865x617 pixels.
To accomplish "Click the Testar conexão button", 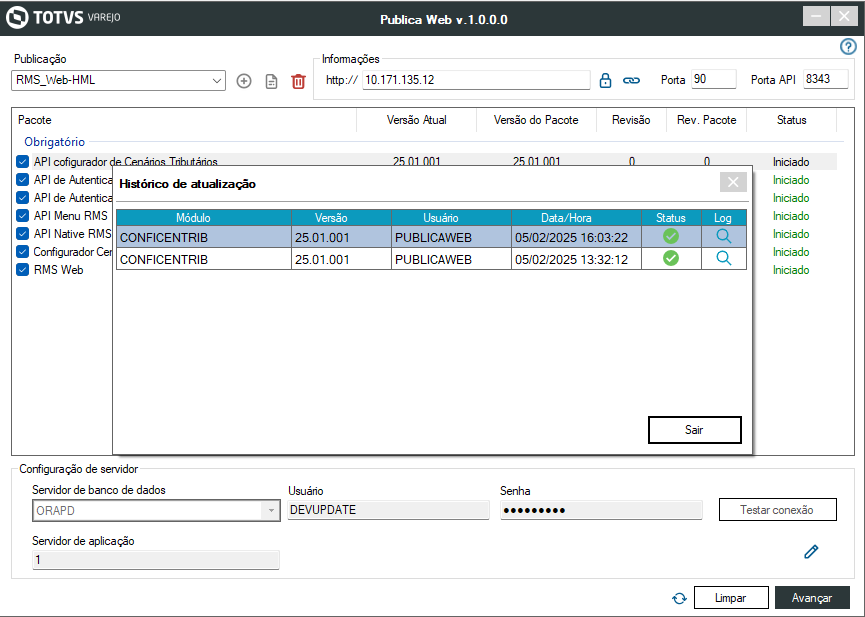I will click(777, 510).
